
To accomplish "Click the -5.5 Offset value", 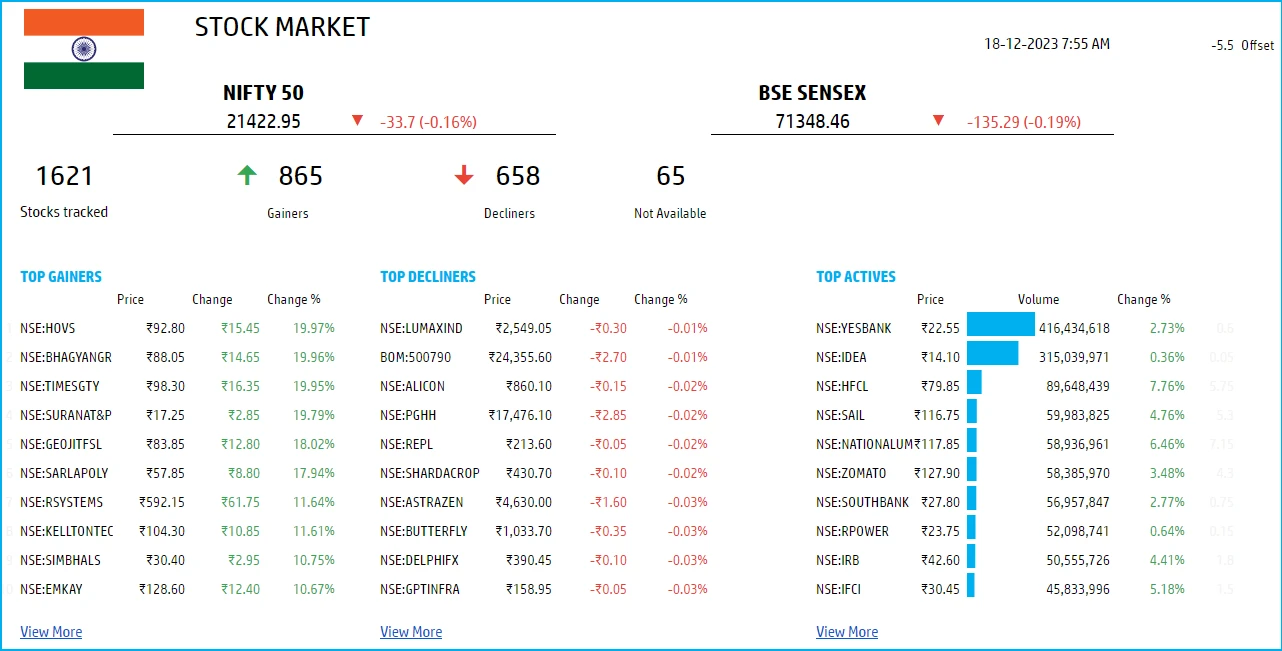I will click(1243, 46).
